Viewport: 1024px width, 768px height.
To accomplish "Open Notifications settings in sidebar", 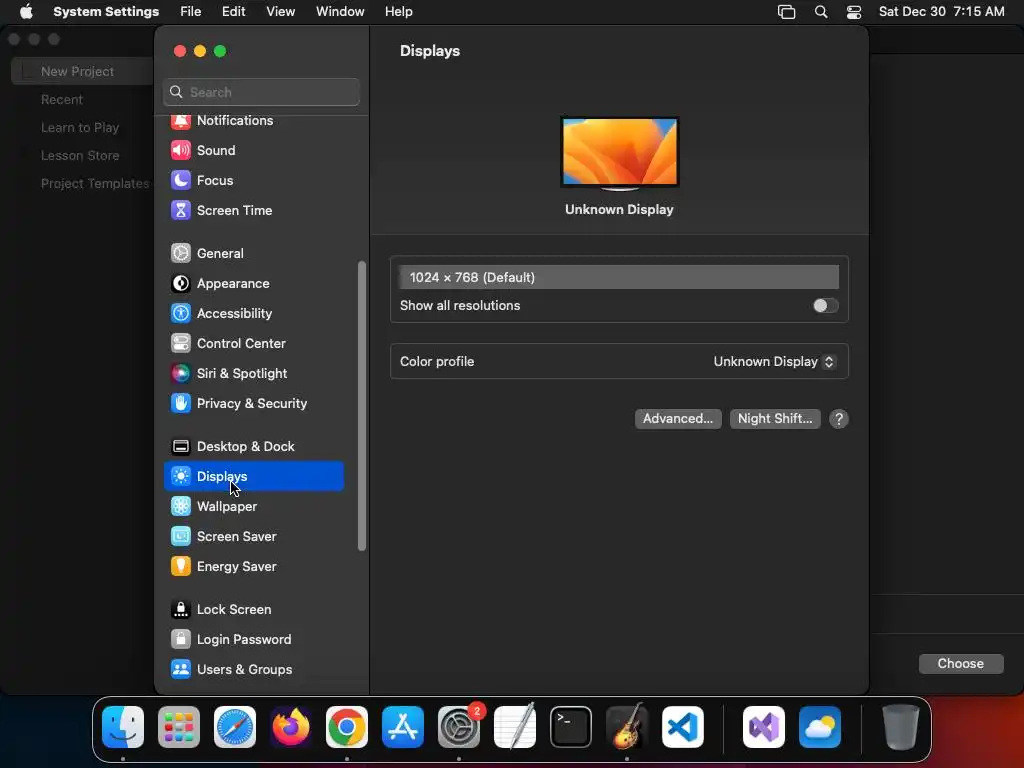I will (x=253, y=121).
